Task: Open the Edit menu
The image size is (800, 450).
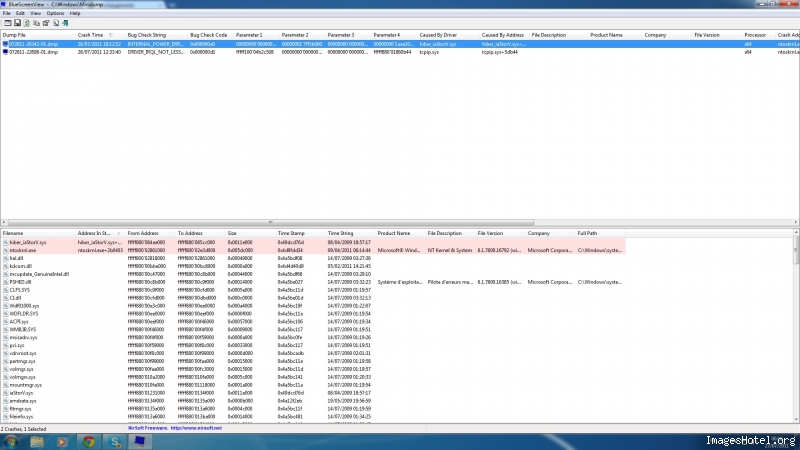Action: click(x=20, y=13)
